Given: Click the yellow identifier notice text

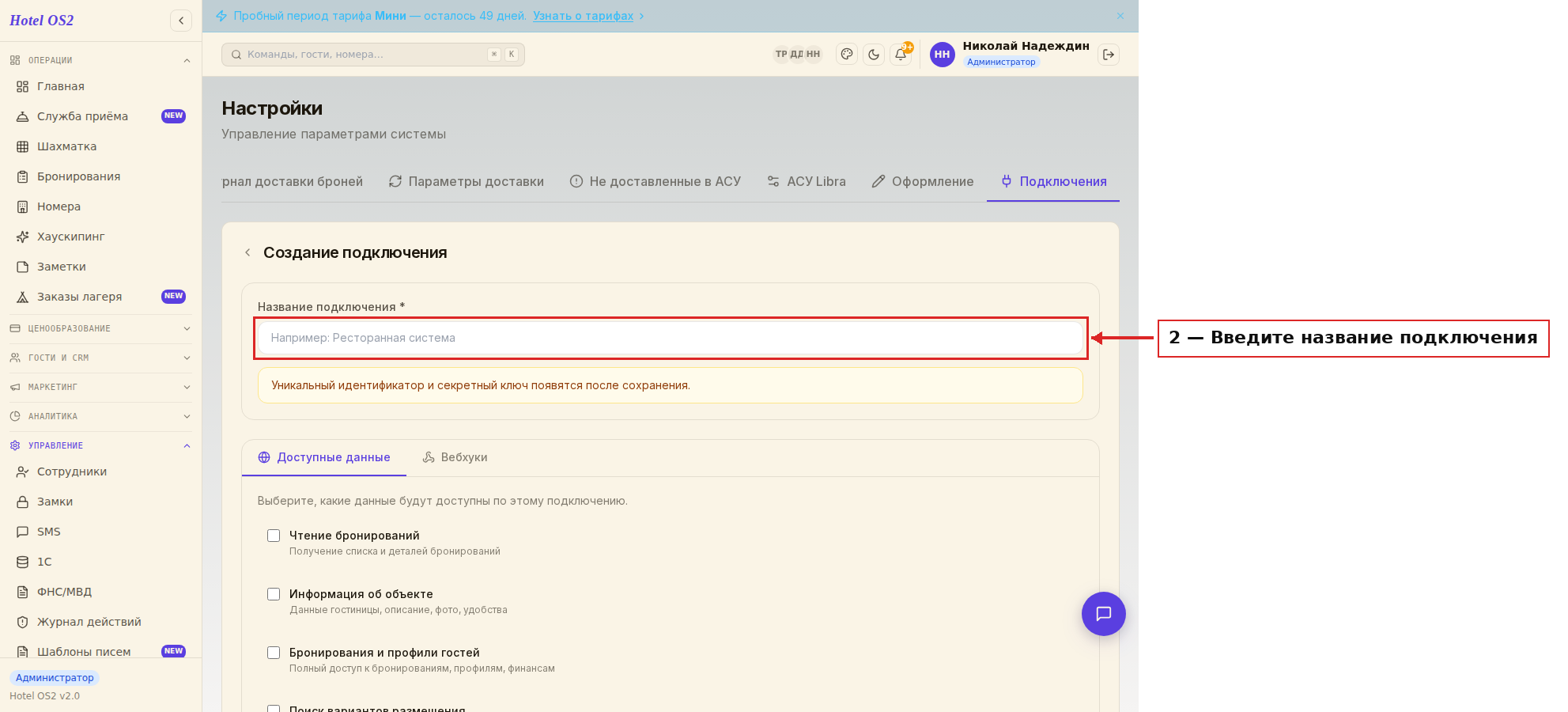Looking at the screenshot, I should [481, 385].
